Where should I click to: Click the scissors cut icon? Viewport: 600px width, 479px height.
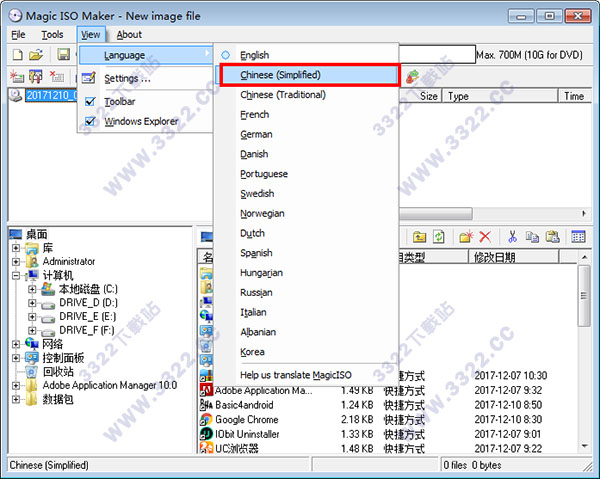(512, 237)
